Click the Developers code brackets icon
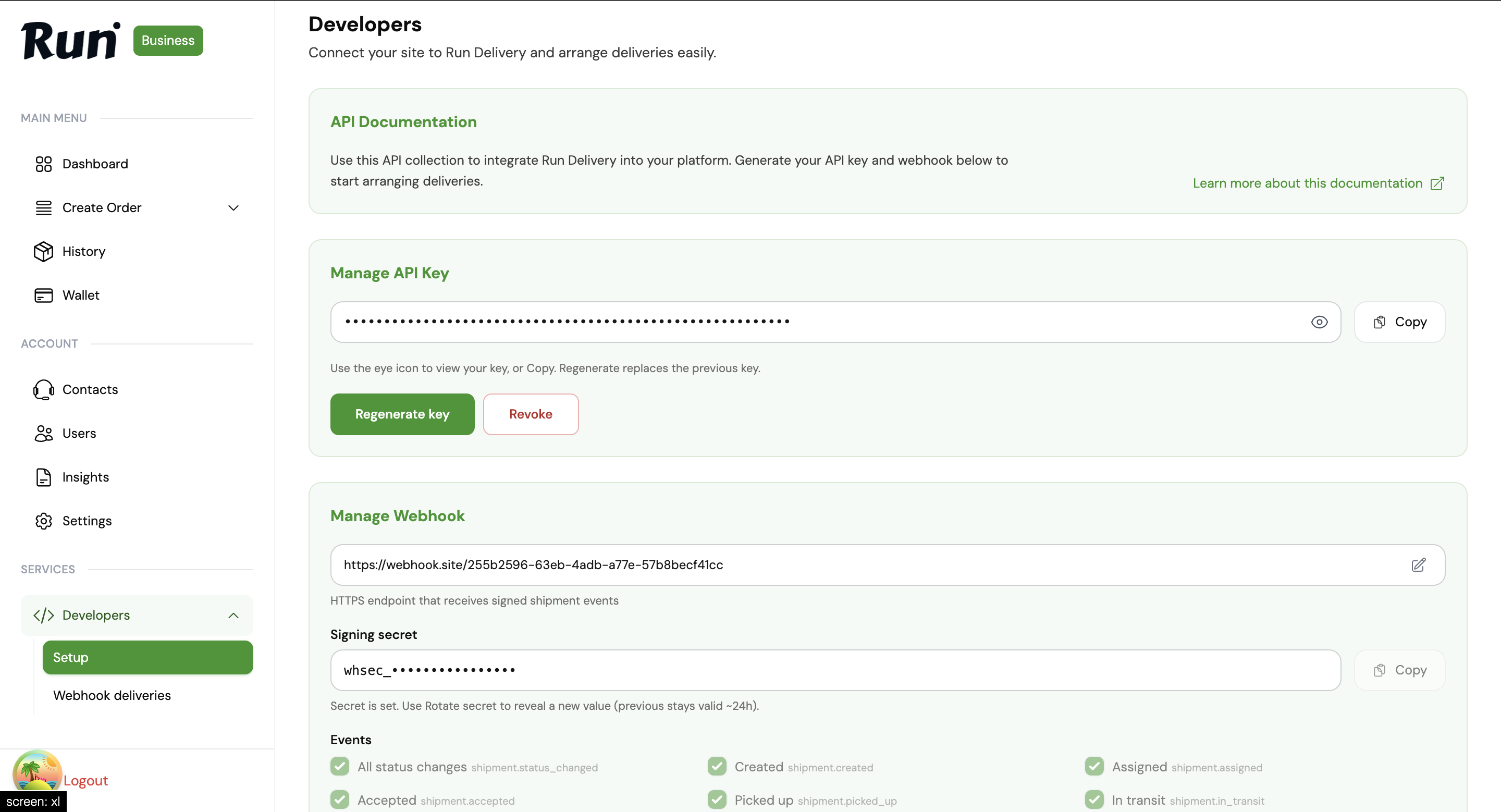1501x812 pixels. tap(44, 615)
